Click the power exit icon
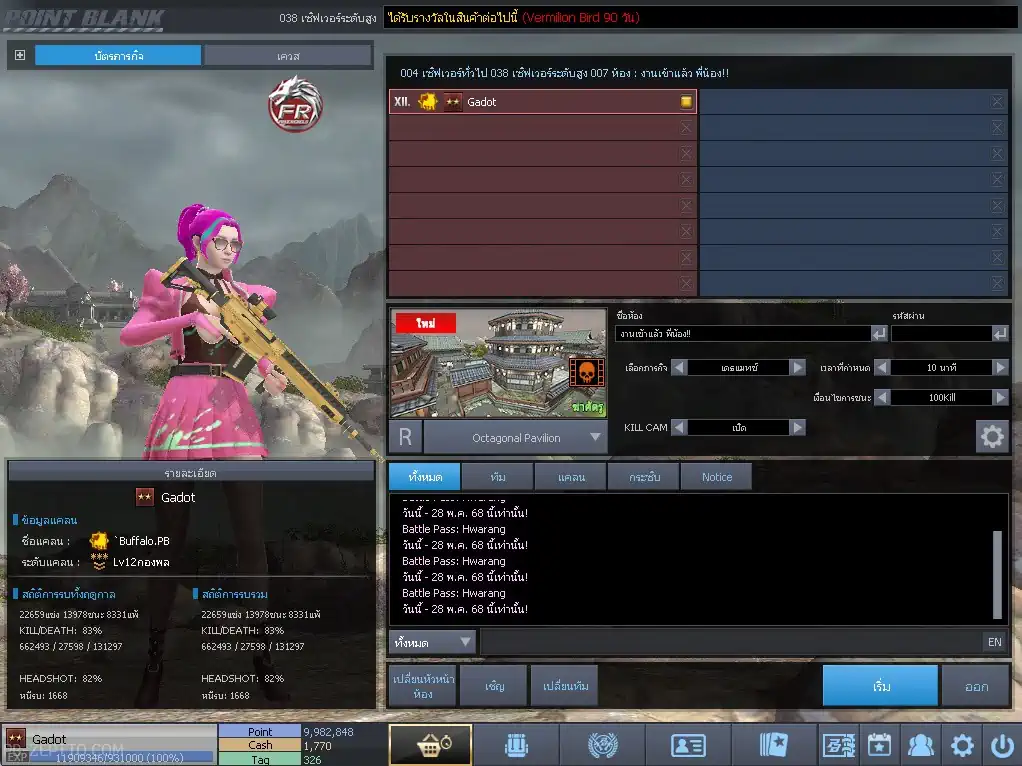 tap(1002, 744)
